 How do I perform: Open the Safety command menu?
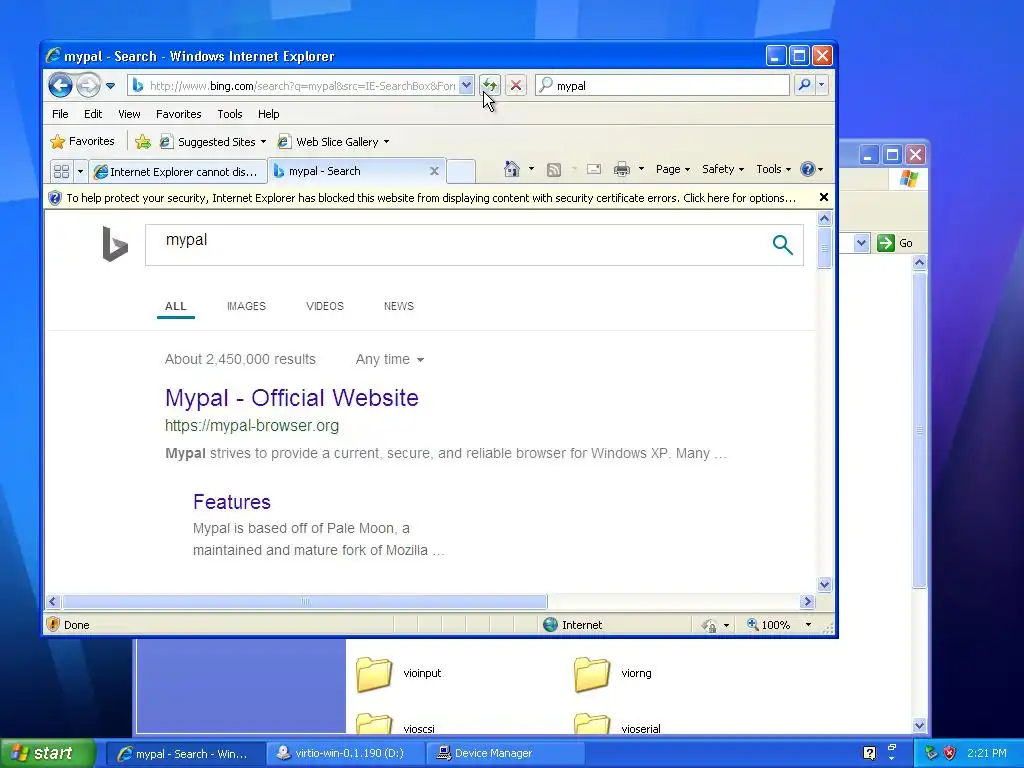722,169
